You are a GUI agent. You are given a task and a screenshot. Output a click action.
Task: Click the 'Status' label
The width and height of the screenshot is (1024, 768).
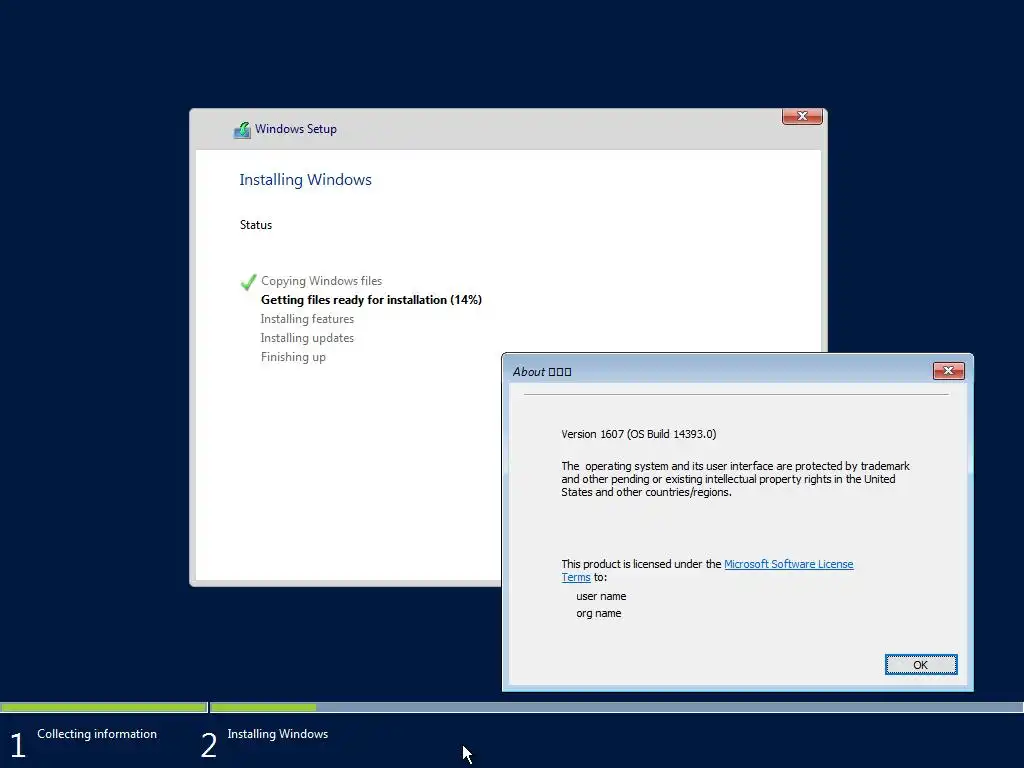click(255, 225)
